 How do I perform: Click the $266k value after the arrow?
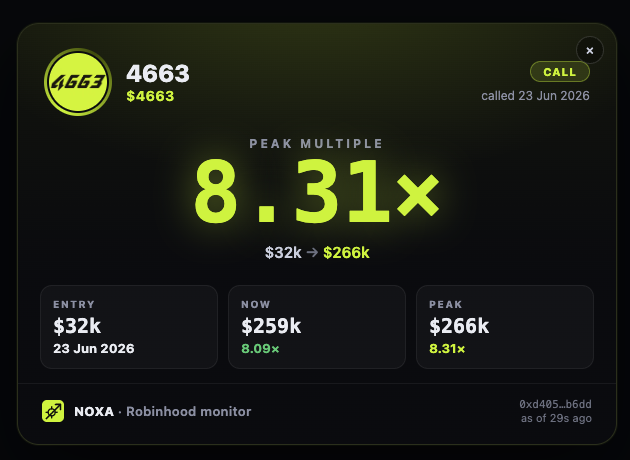pos(346,253)
